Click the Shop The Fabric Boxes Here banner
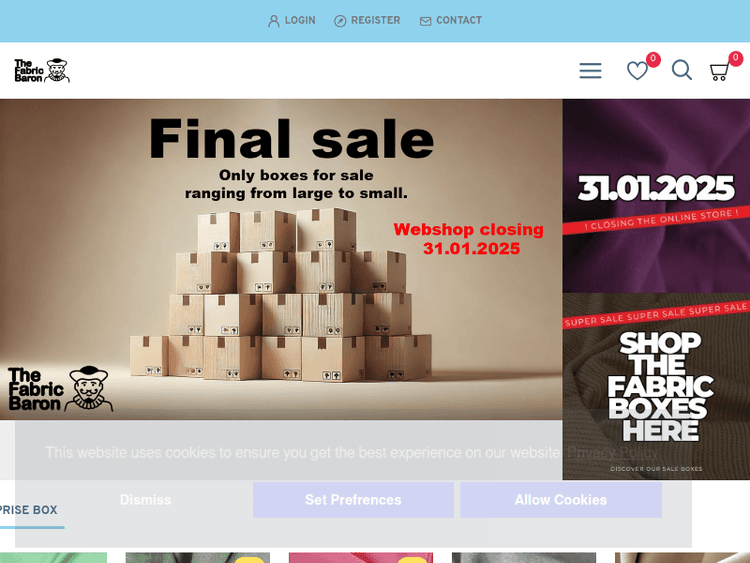Image resolution: width=750 pixels, height=563 pixels. [x=656, y=386]
